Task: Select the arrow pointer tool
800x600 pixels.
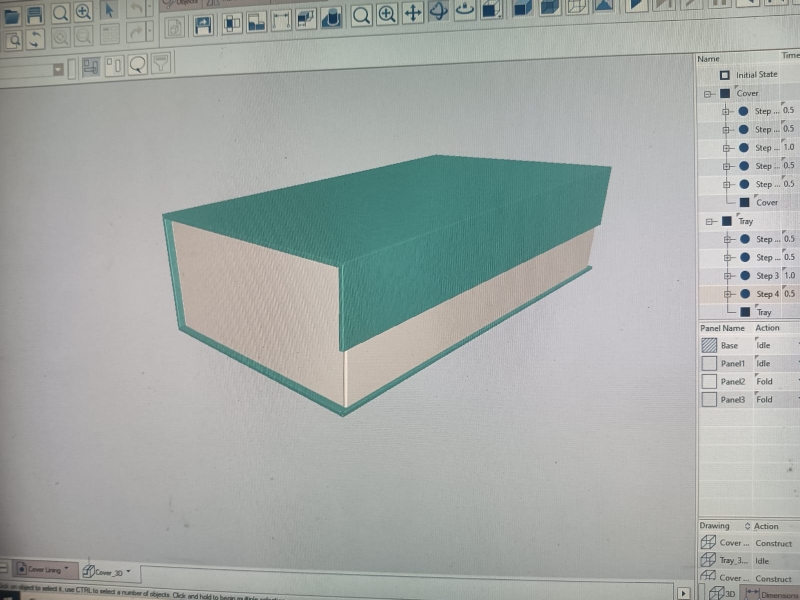Action: coord(110,12)
